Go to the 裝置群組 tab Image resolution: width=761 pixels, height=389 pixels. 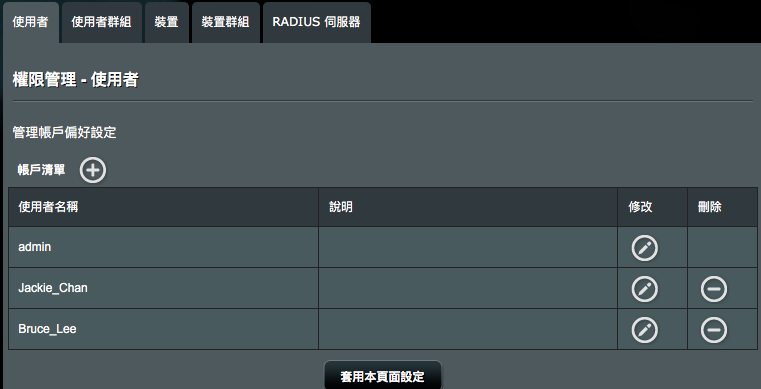[x=226, y=22]
